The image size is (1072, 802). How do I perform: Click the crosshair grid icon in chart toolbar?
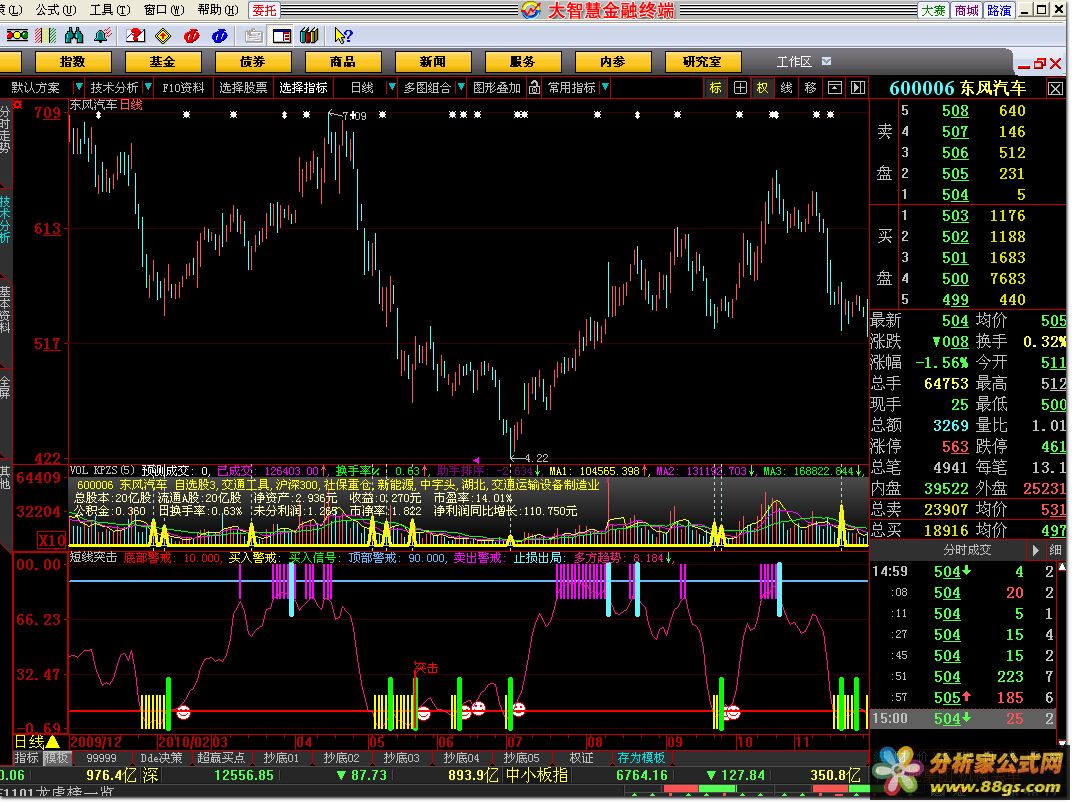pos(740,88)
